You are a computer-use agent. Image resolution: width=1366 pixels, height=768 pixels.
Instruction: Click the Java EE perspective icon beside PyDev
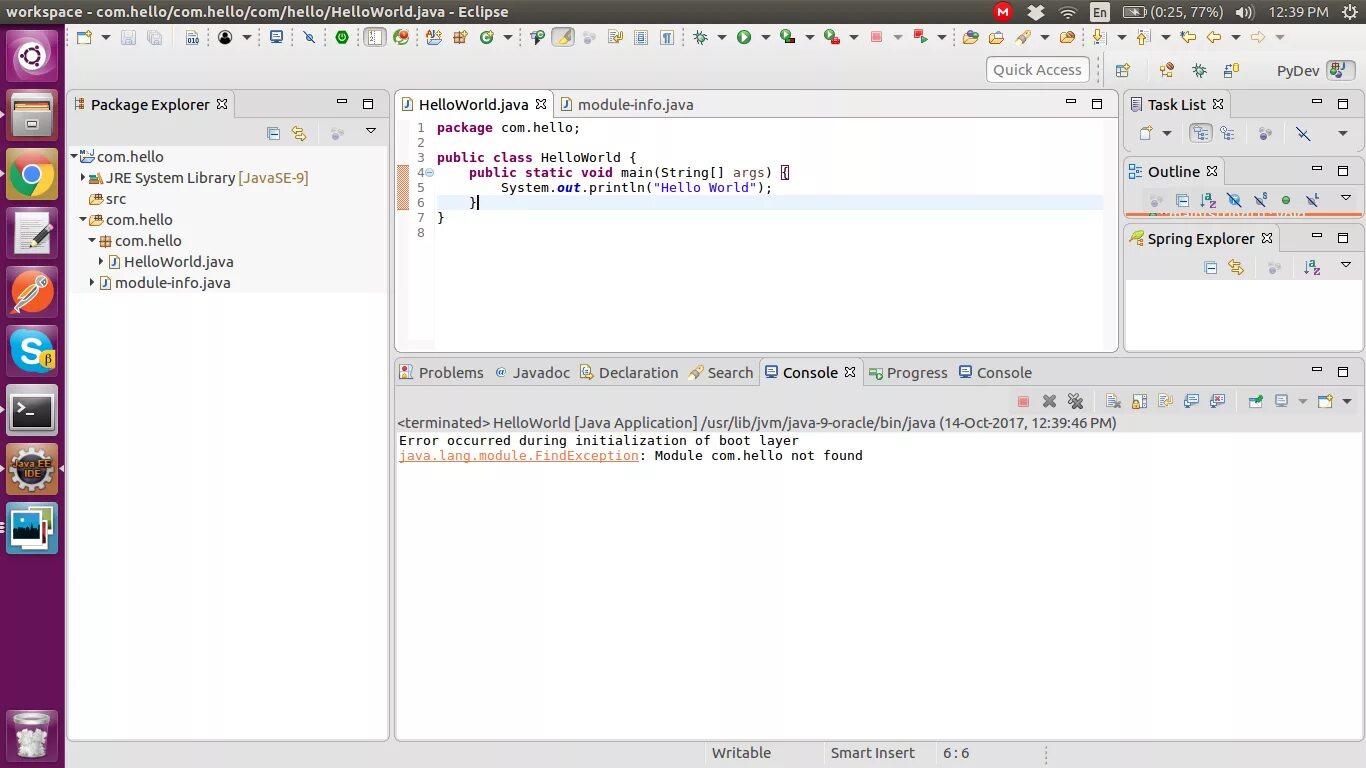coord(1340,70)
